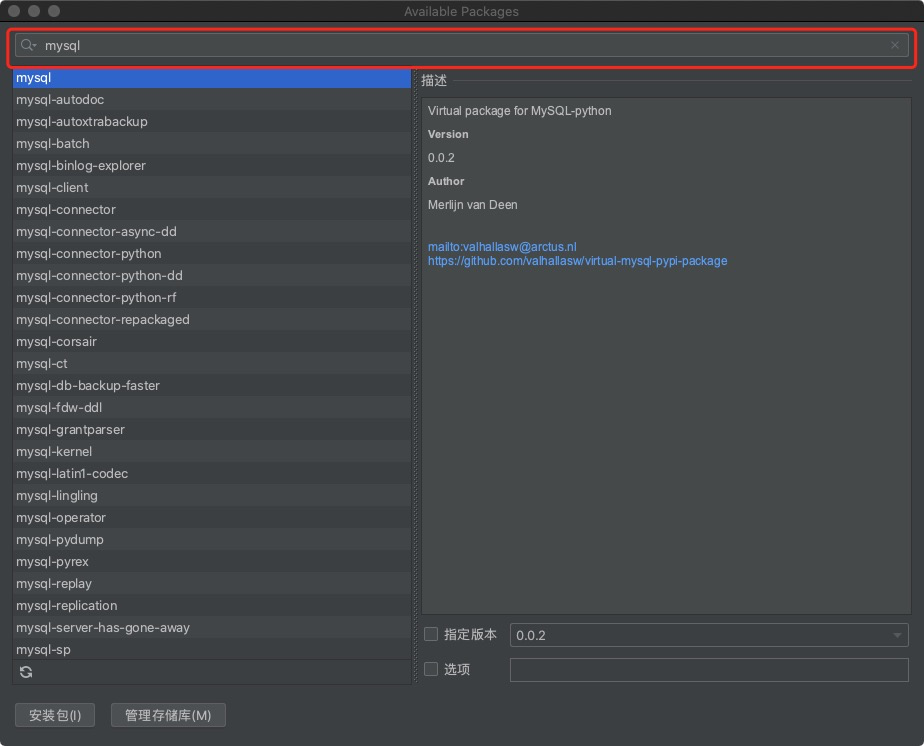
Task: Select mysql-replay package
Action: click(x=212, y=583)
